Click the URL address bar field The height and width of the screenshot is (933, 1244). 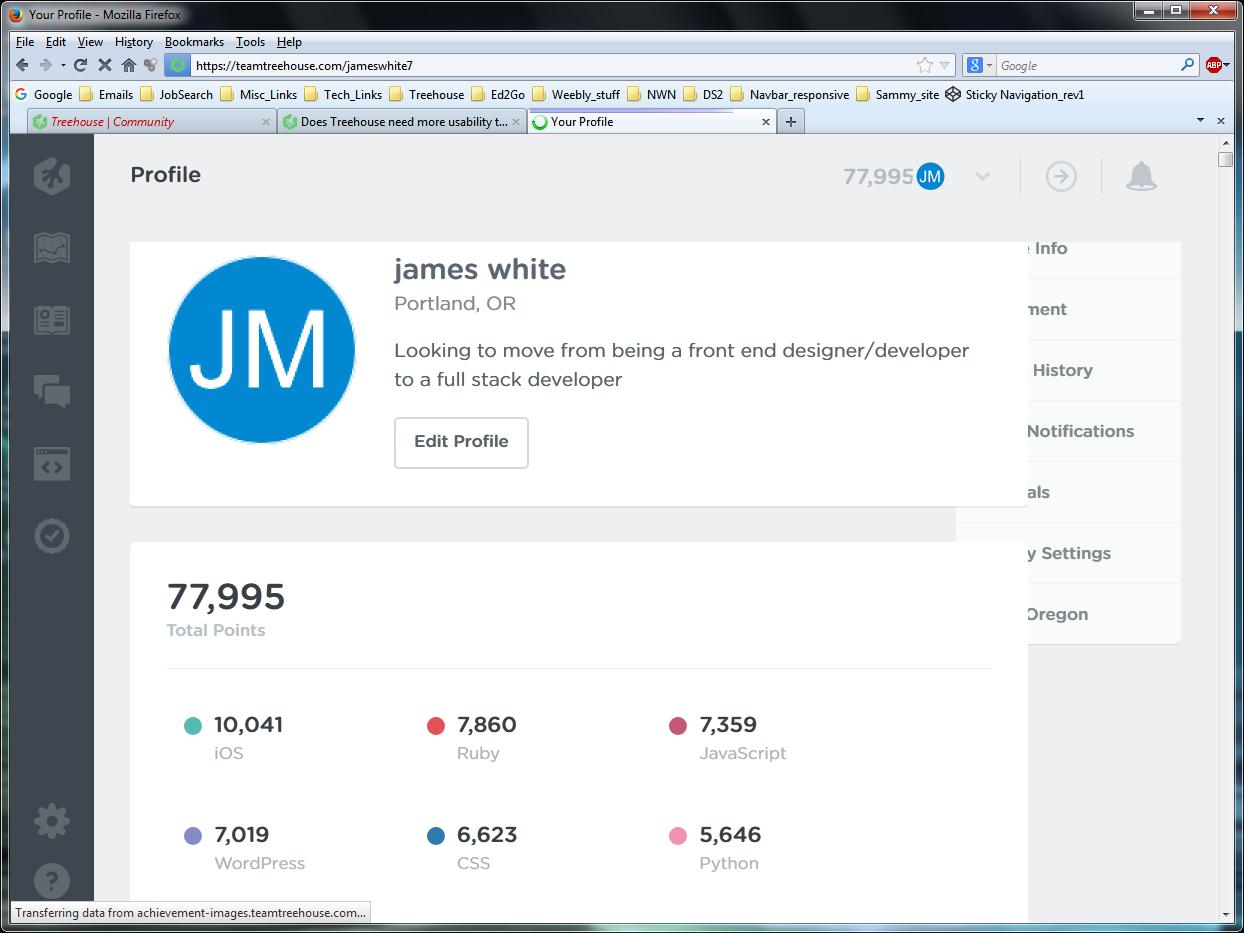[x=550, y=65]
